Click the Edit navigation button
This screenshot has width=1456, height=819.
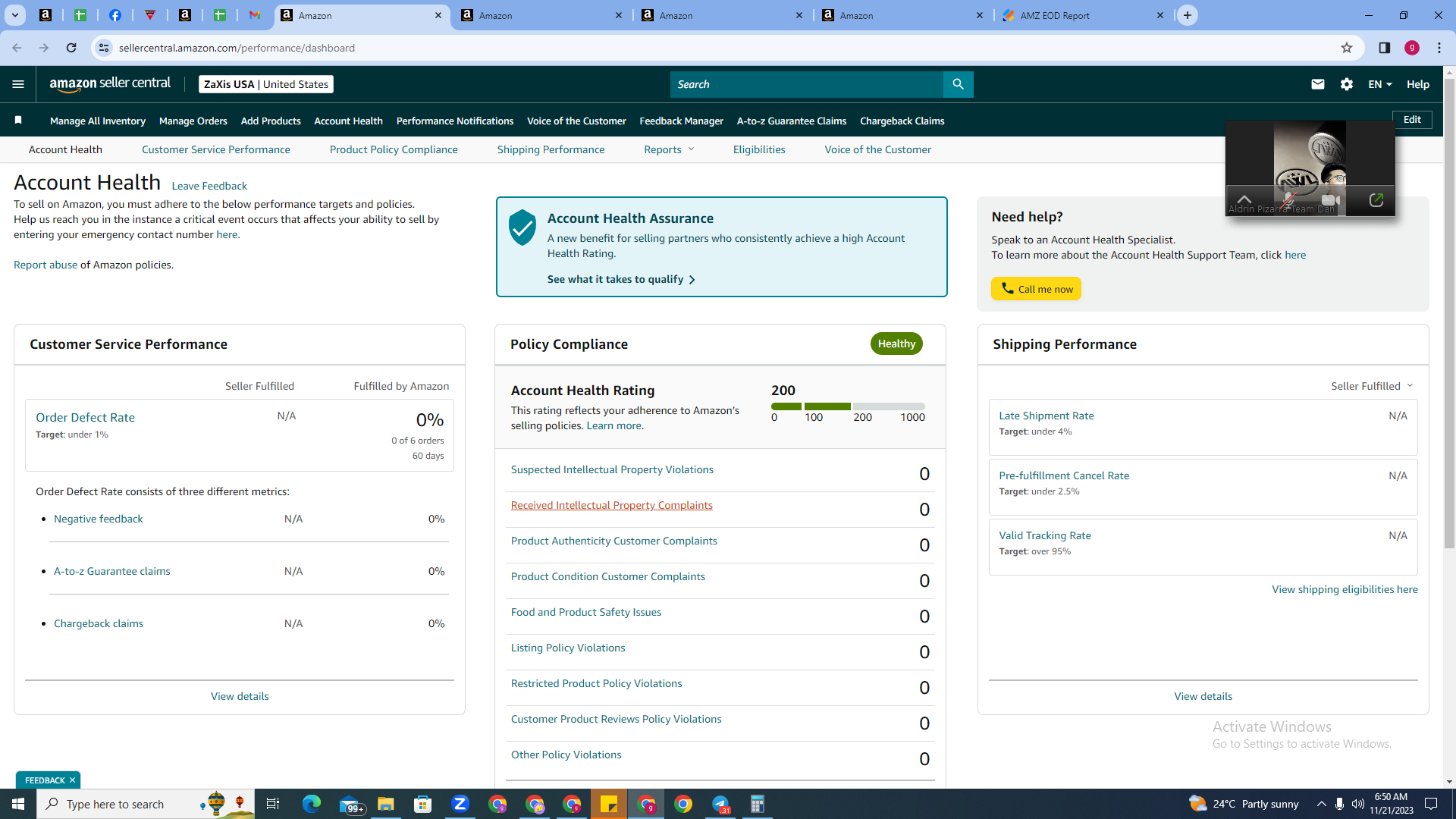tap(1412, 120)
